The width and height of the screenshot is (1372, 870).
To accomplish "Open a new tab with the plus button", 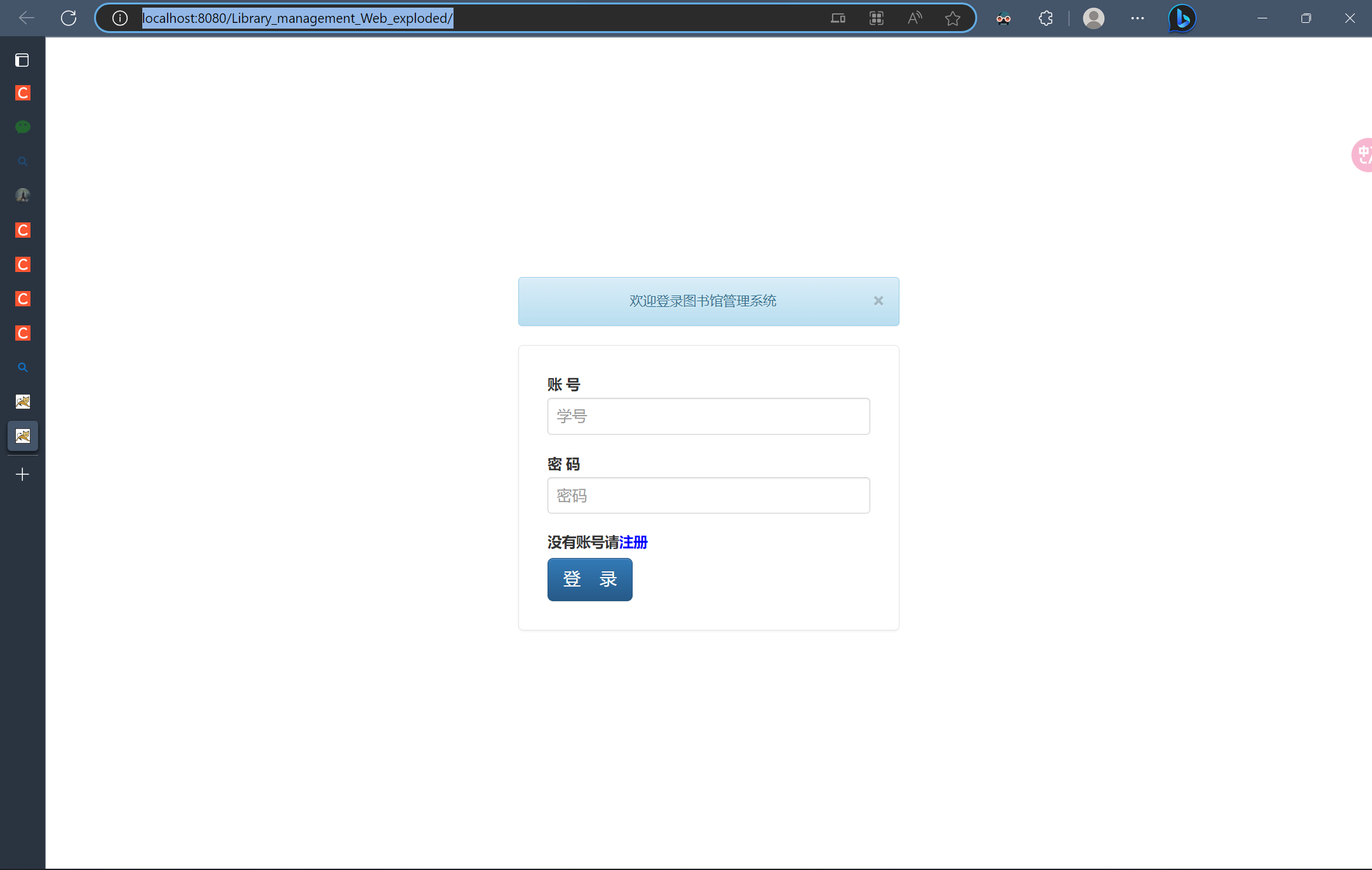I will [22, 474].
